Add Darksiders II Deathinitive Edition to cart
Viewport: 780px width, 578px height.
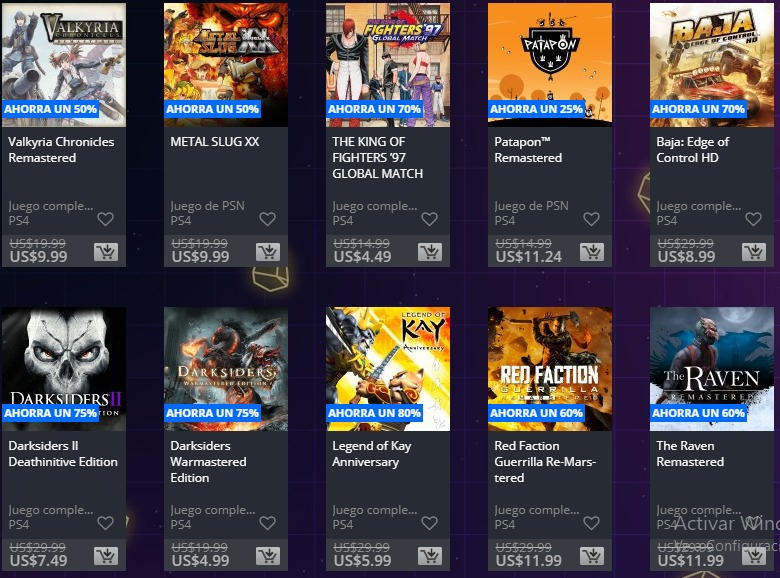[x=106, y=556]
